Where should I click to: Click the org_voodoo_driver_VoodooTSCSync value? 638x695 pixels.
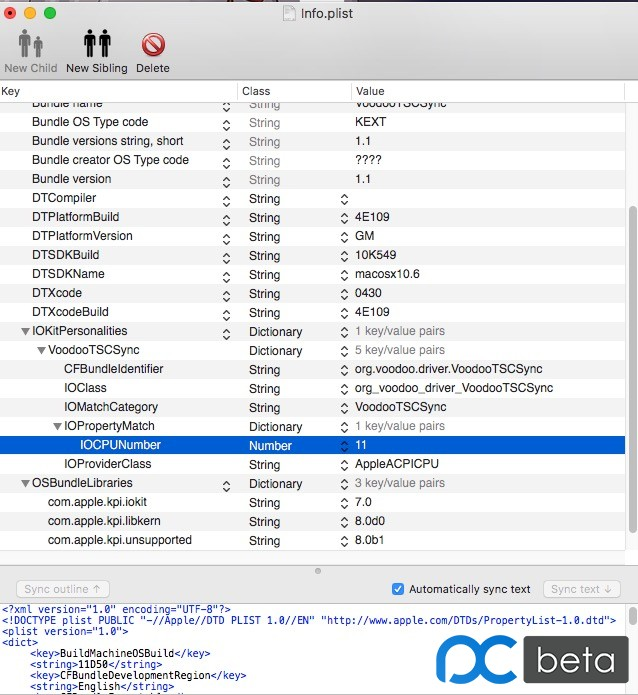tap(454, 388)
